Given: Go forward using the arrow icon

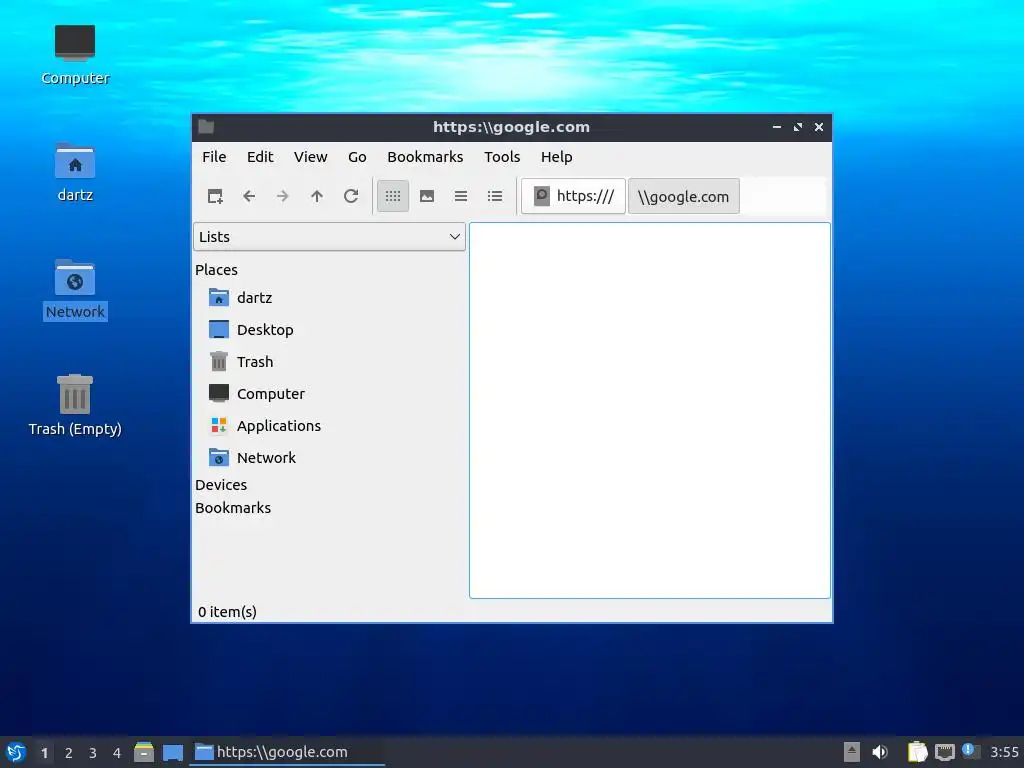Looking at the screenshot, I should [283, 196].
